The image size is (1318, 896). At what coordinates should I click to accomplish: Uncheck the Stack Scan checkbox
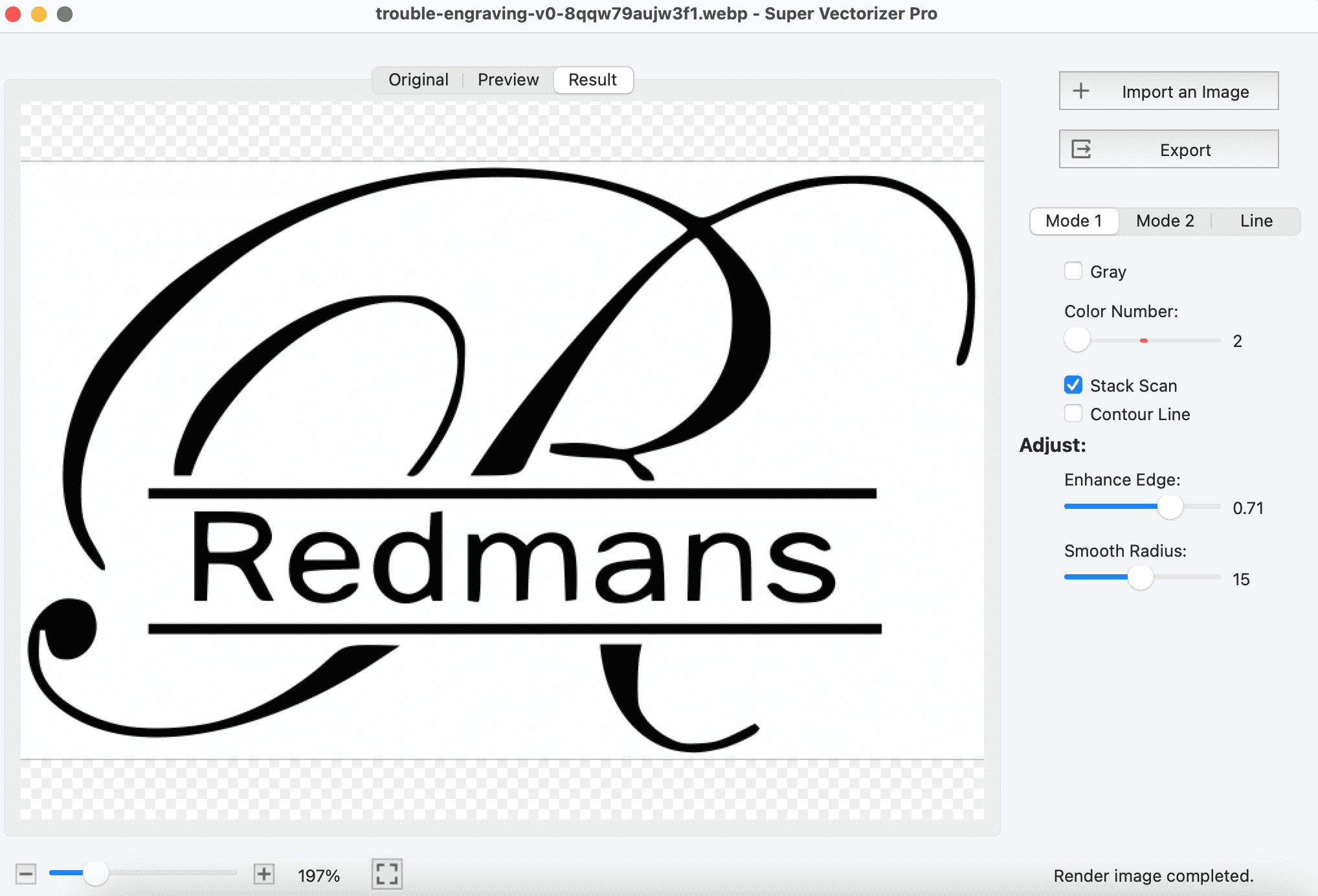click(x=1073, y=385)
